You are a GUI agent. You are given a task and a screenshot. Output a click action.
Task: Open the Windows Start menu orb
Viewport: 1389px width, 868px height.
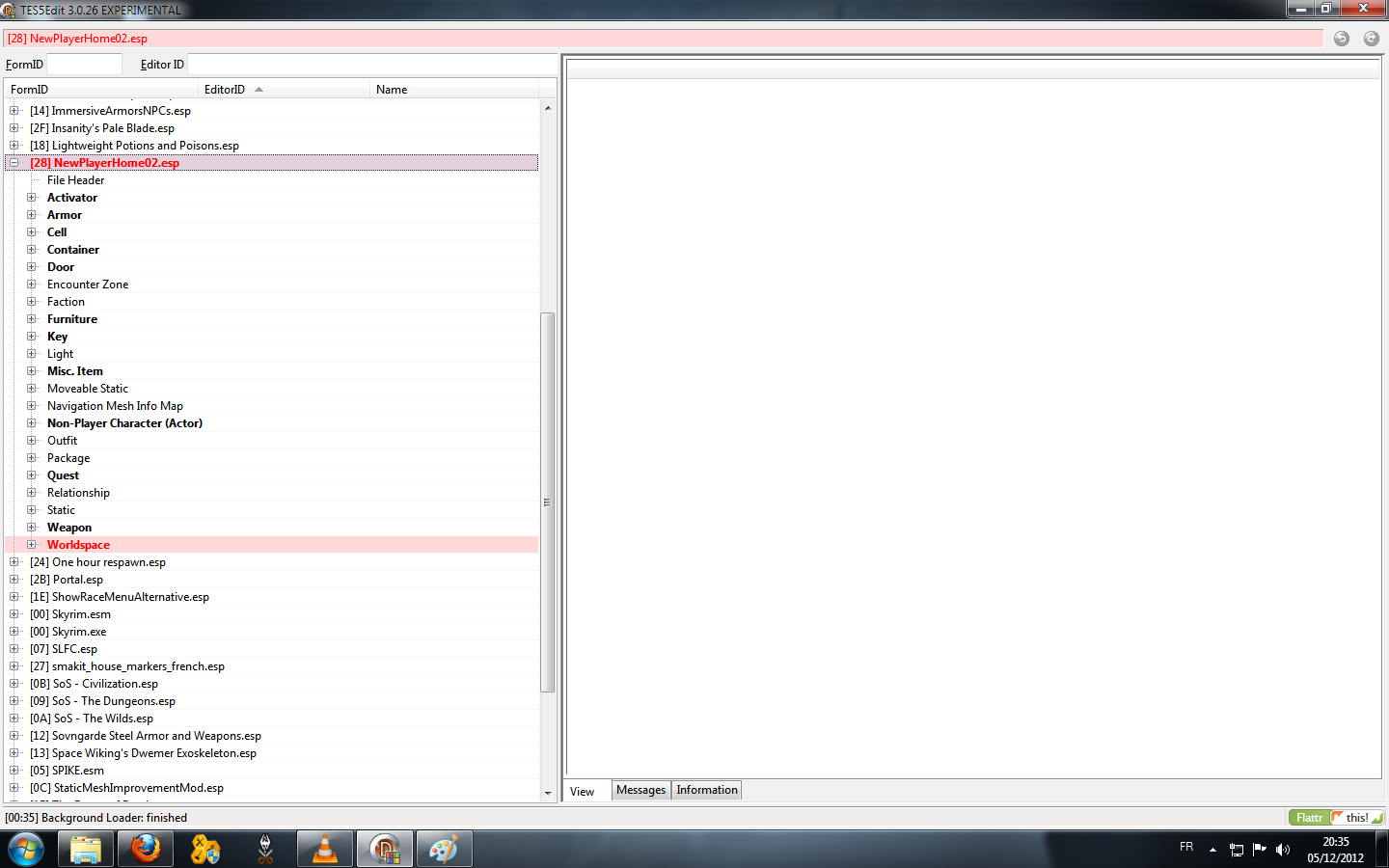(x=26, y=850)
